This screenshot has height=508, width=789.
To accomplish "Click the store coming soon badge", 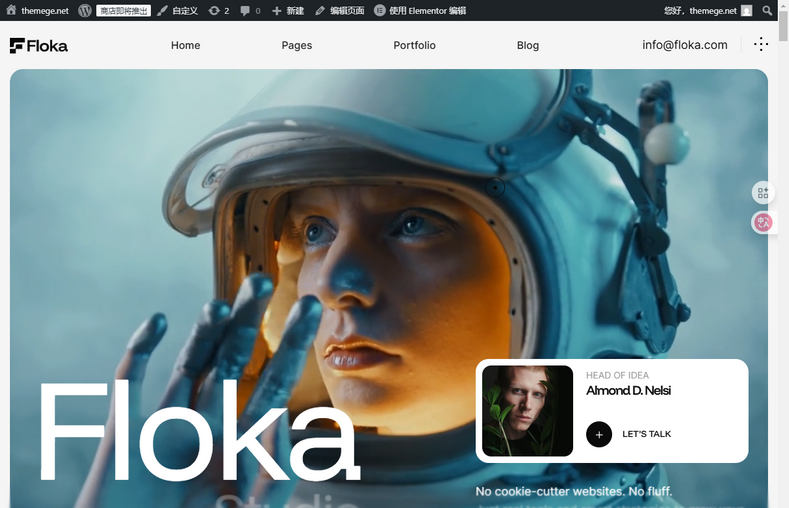I will click(123, 11).
